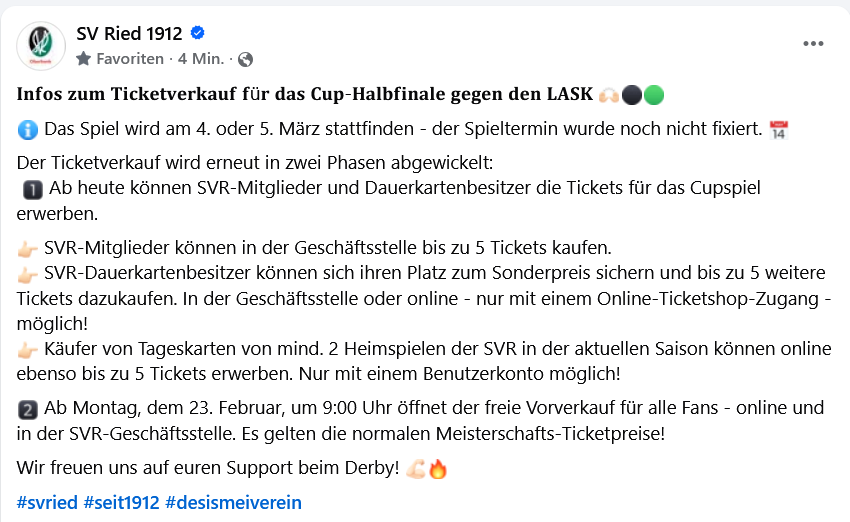The height and width of the screenshot is (522, 850).
Task: Open the #desismeiverein hashtag
Action: tap(233, 502)
